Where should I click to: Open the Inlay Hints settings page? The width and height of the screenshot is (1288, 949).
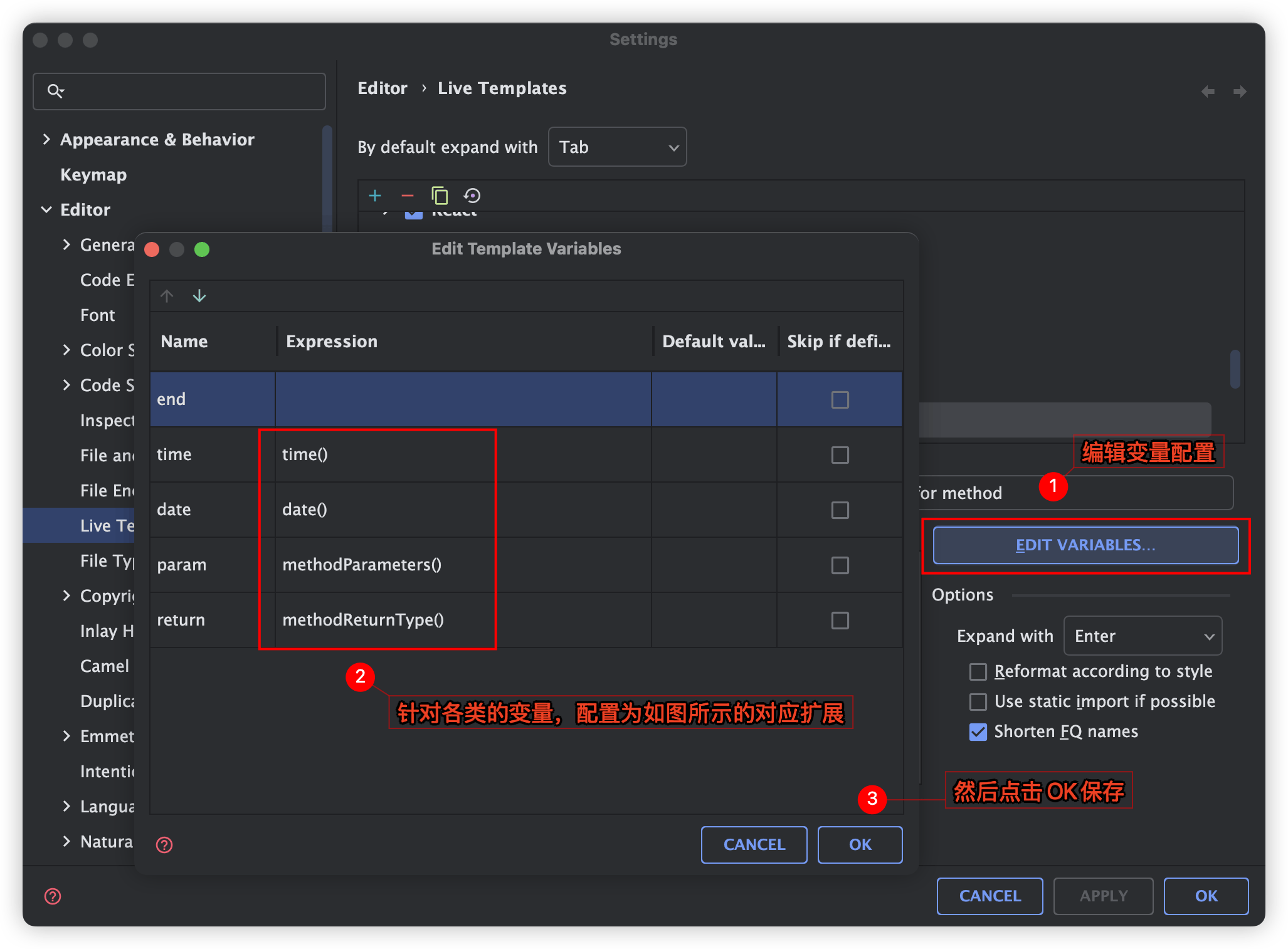pyautogui.click(x=107, y=631)
